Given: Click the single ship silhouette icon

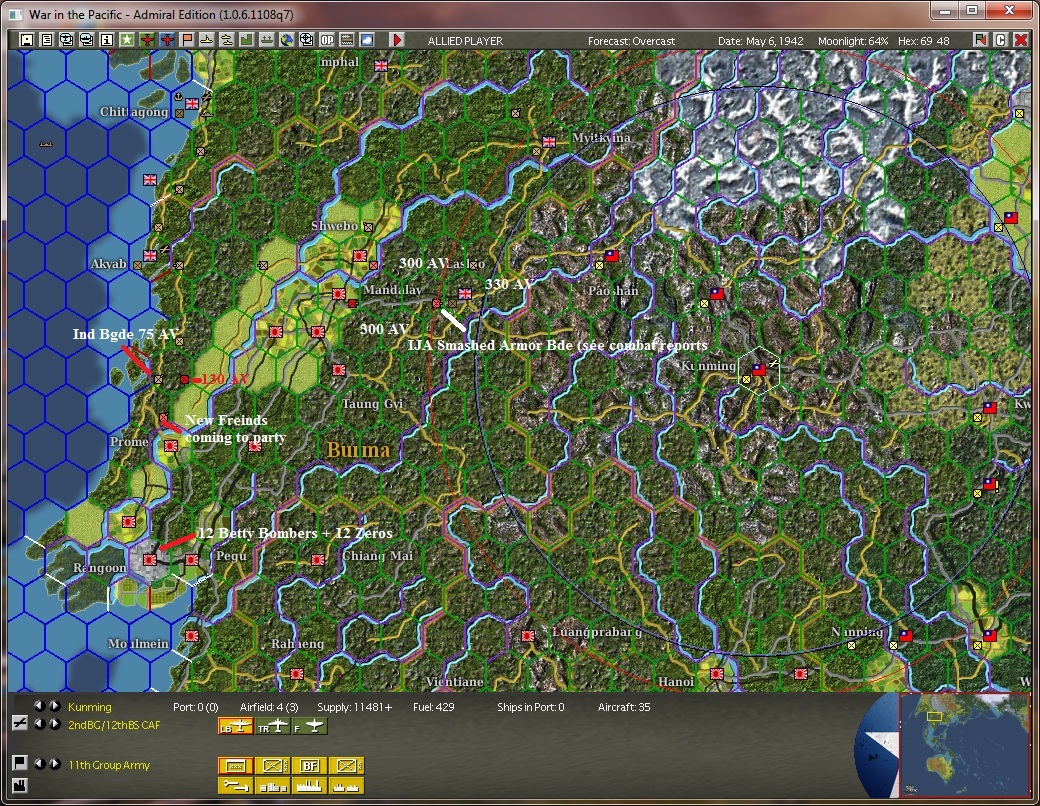Looking at the screenshot, I should [x=207, y=40].
